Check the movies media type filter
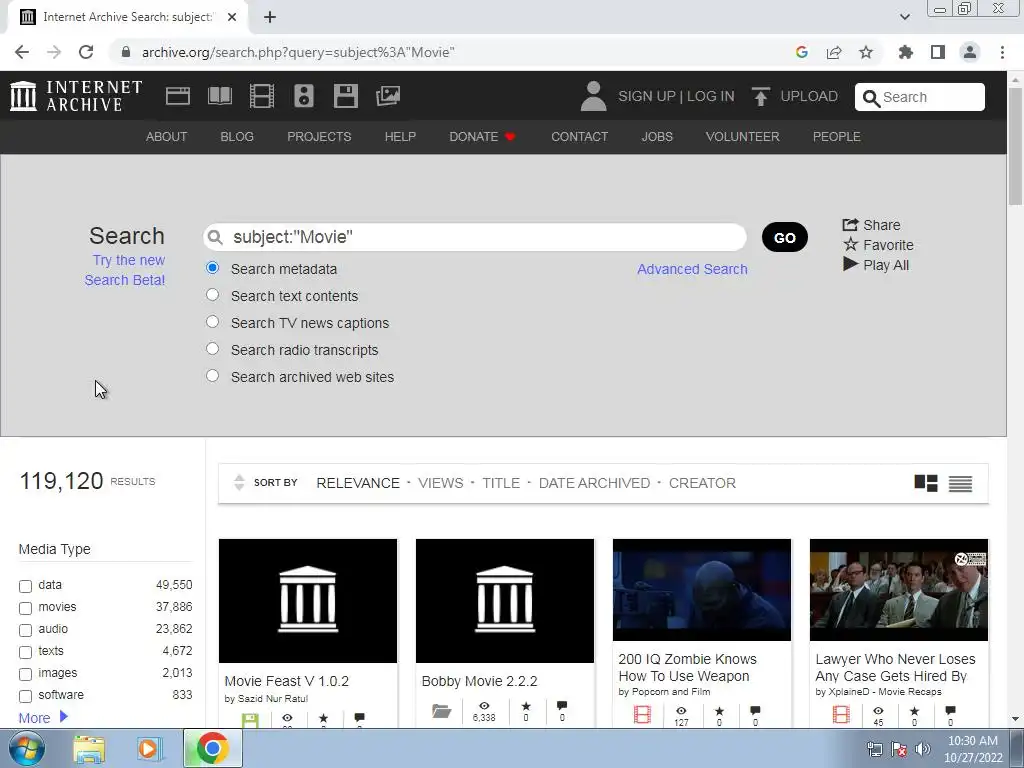This screenshot has width=1024, height=768. (25, 608)
